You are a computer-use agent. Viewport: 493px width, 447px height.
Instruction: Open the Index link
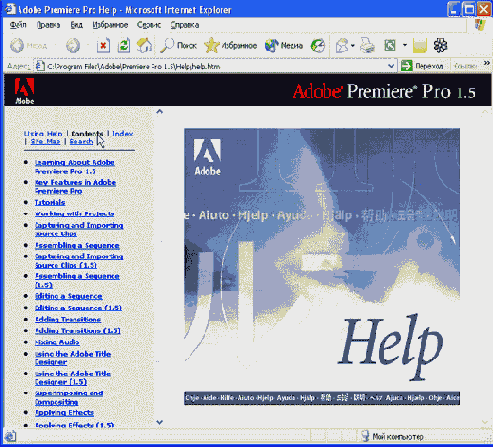click(x=123, y=134)
